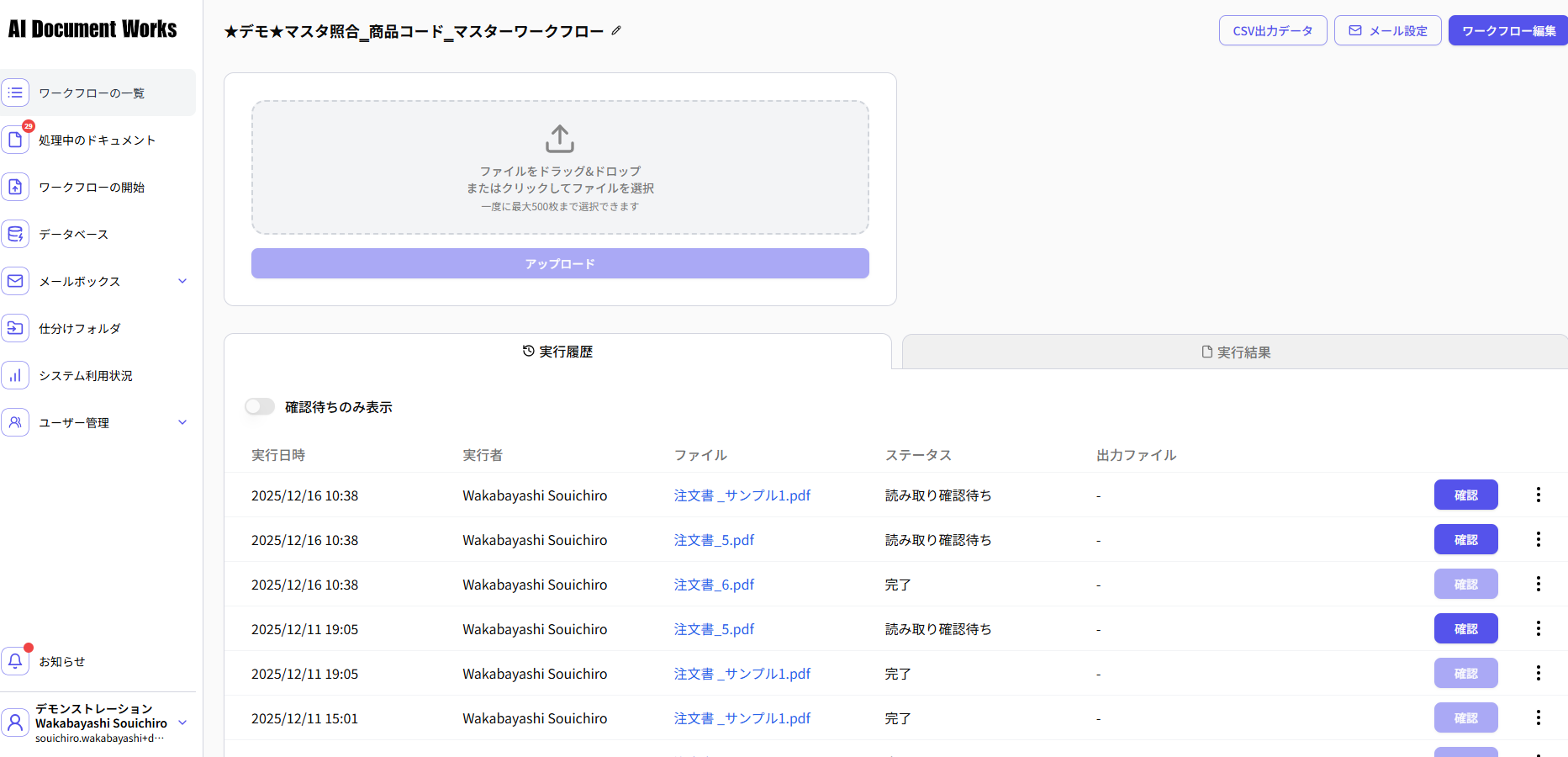
Task: Expand the メールボックス section chevron
Action: click(182, 280)
